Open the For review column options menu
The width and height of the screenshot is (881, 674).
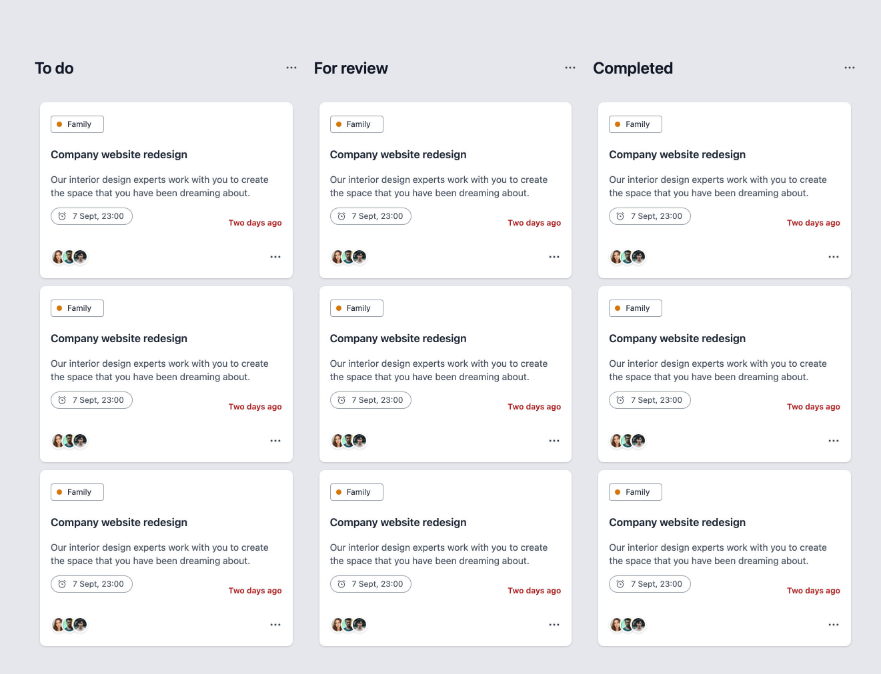570,68
